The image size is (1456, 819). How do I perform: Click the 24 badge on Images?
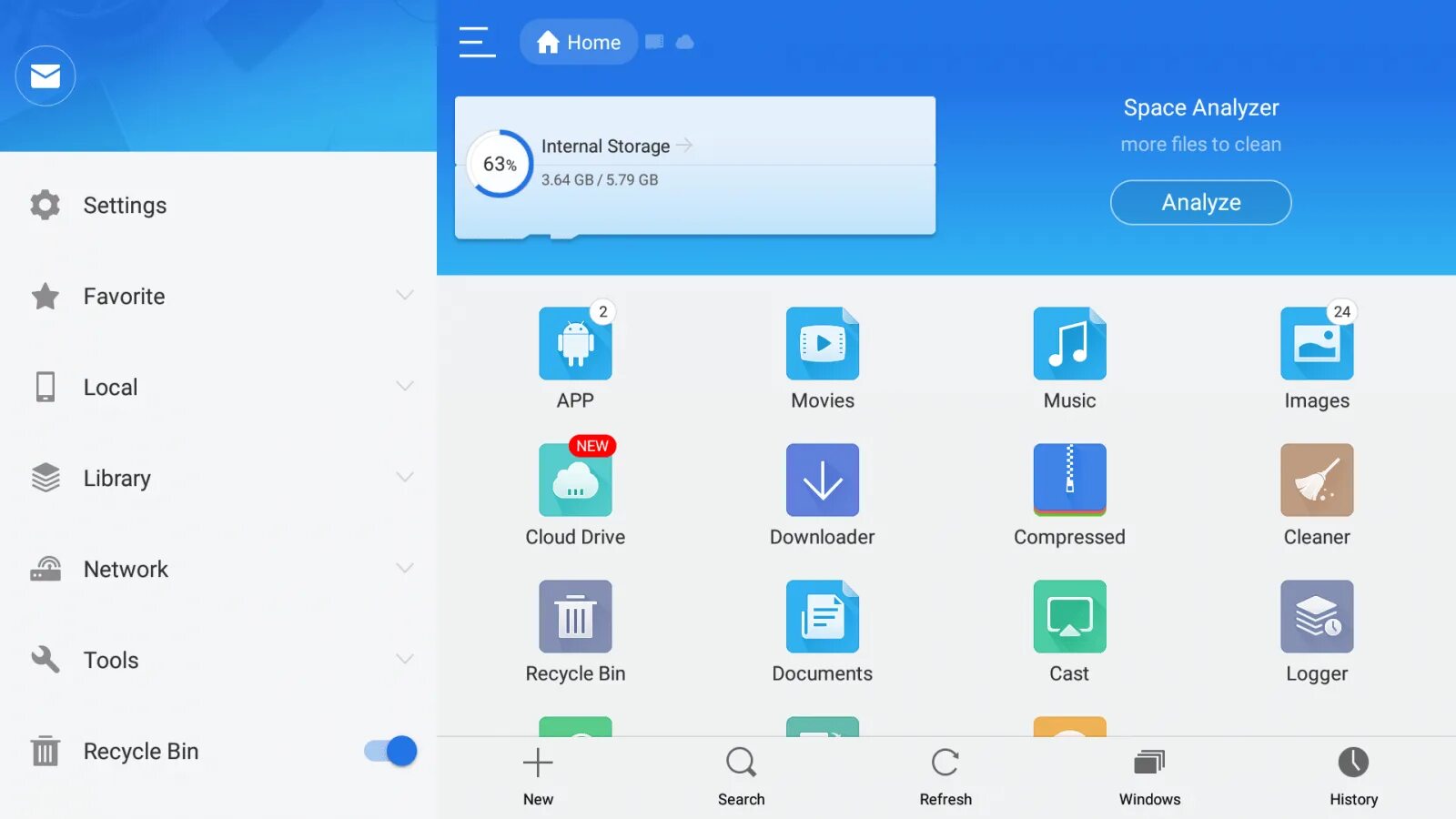tap(1341, 311)
